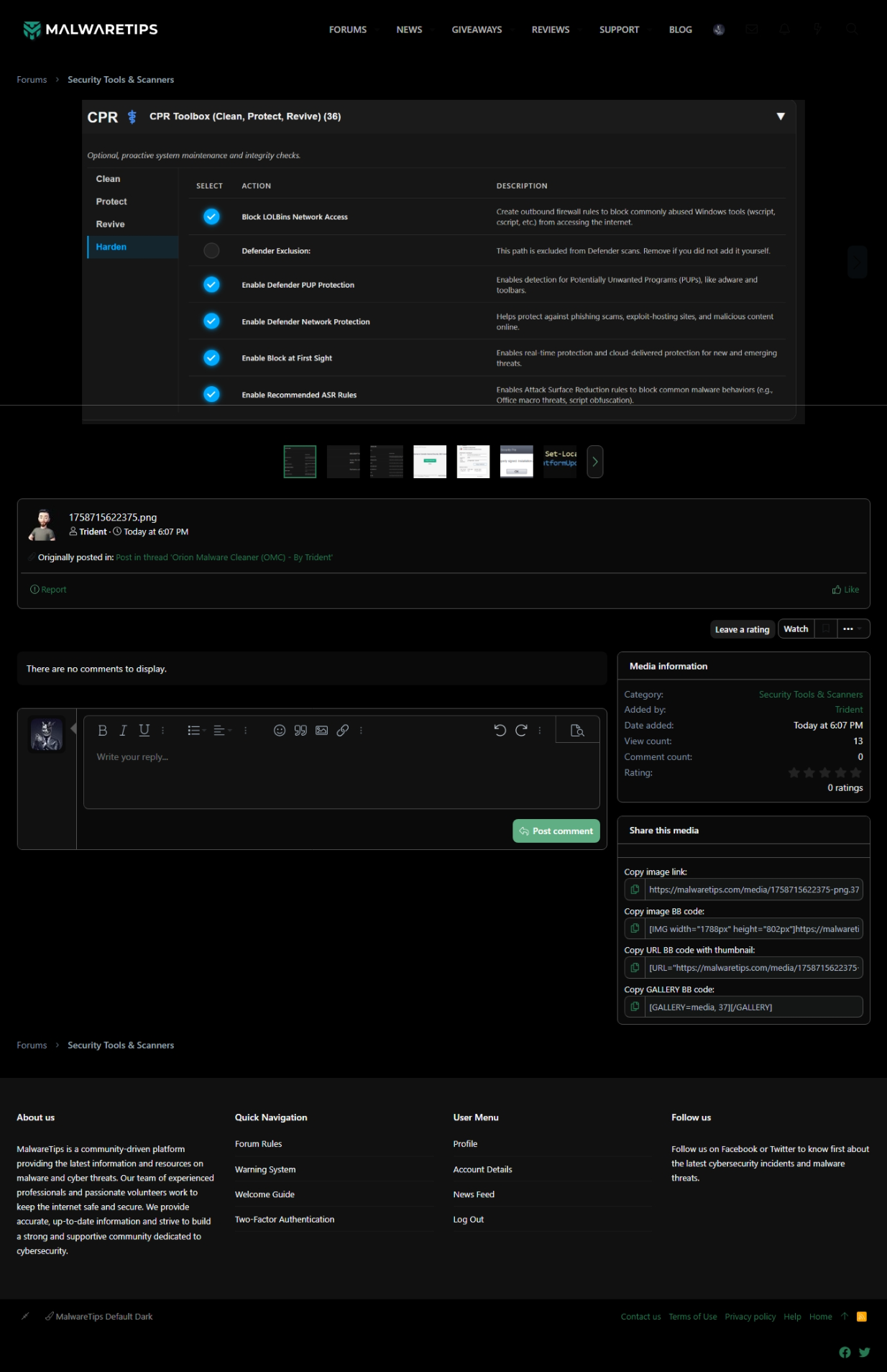Show next thumbnails in carousel
887x1372 pixels.
595,462
